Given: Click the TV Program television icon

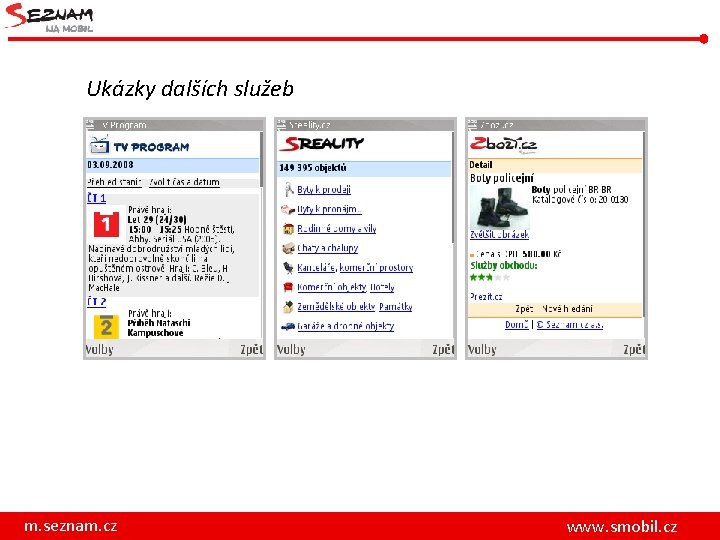Looking at the screenshot, I should 99,145.
